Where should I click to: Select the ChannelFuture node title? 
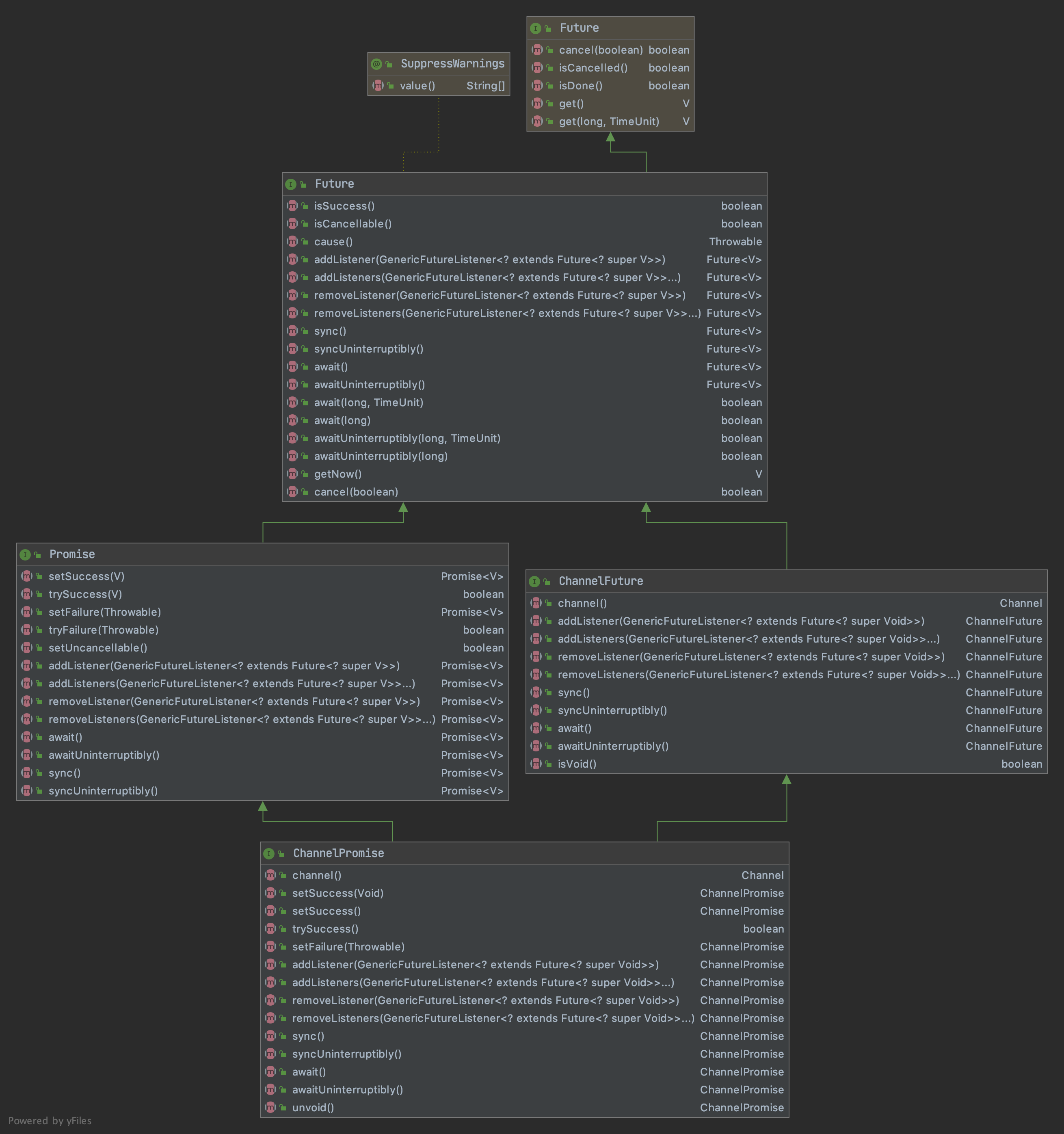[601, 581]
